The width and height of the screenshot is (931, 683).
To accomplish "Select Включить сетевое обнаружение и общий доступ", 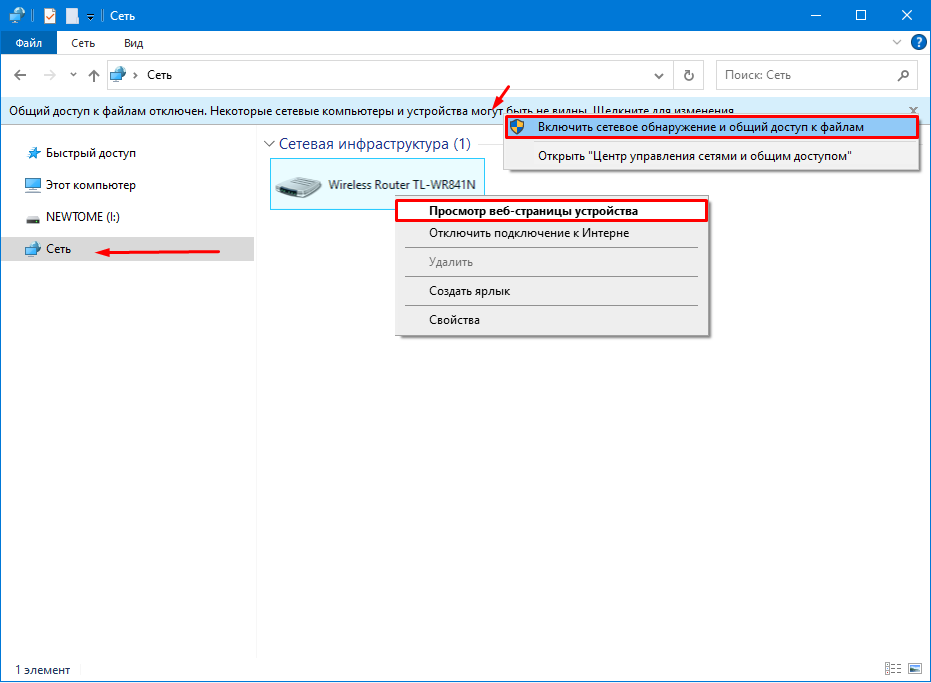I will [x=711, y=127].
